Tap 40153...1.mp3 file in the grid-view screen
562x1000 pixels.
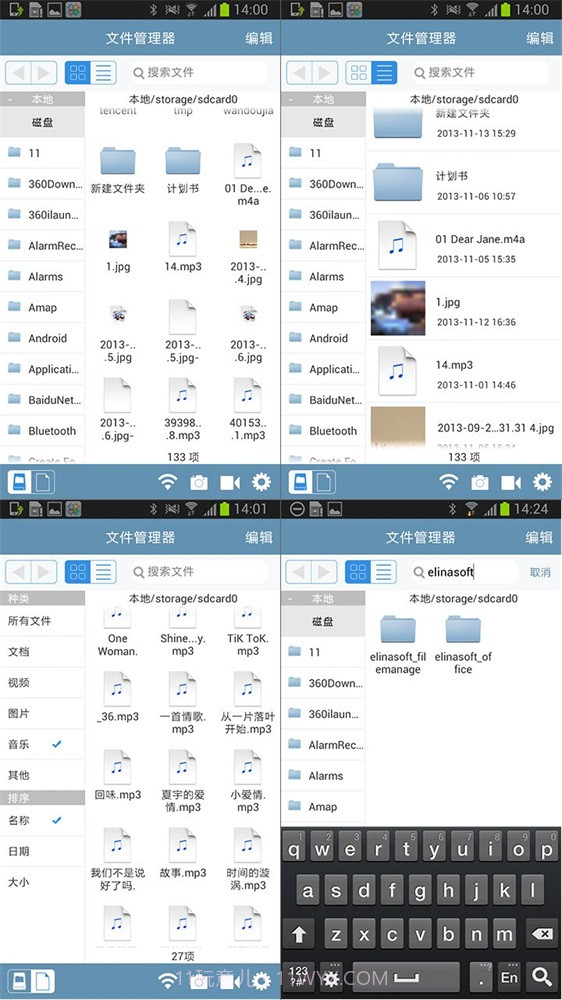tap(248, 408)
